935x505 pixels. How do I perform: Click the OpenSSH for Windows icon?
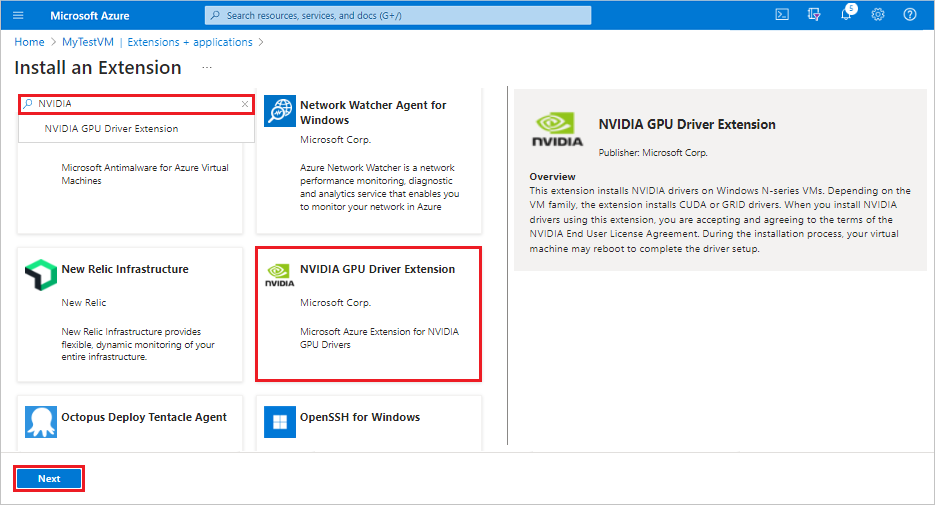tap(279, 423)
